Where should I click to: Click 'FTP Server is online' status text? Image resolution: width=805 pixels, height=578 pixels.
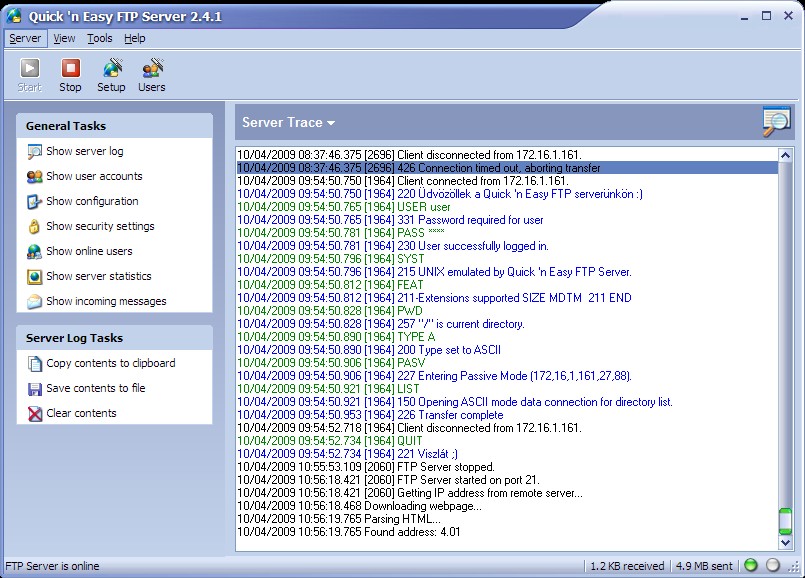click(x=52, y=566)
